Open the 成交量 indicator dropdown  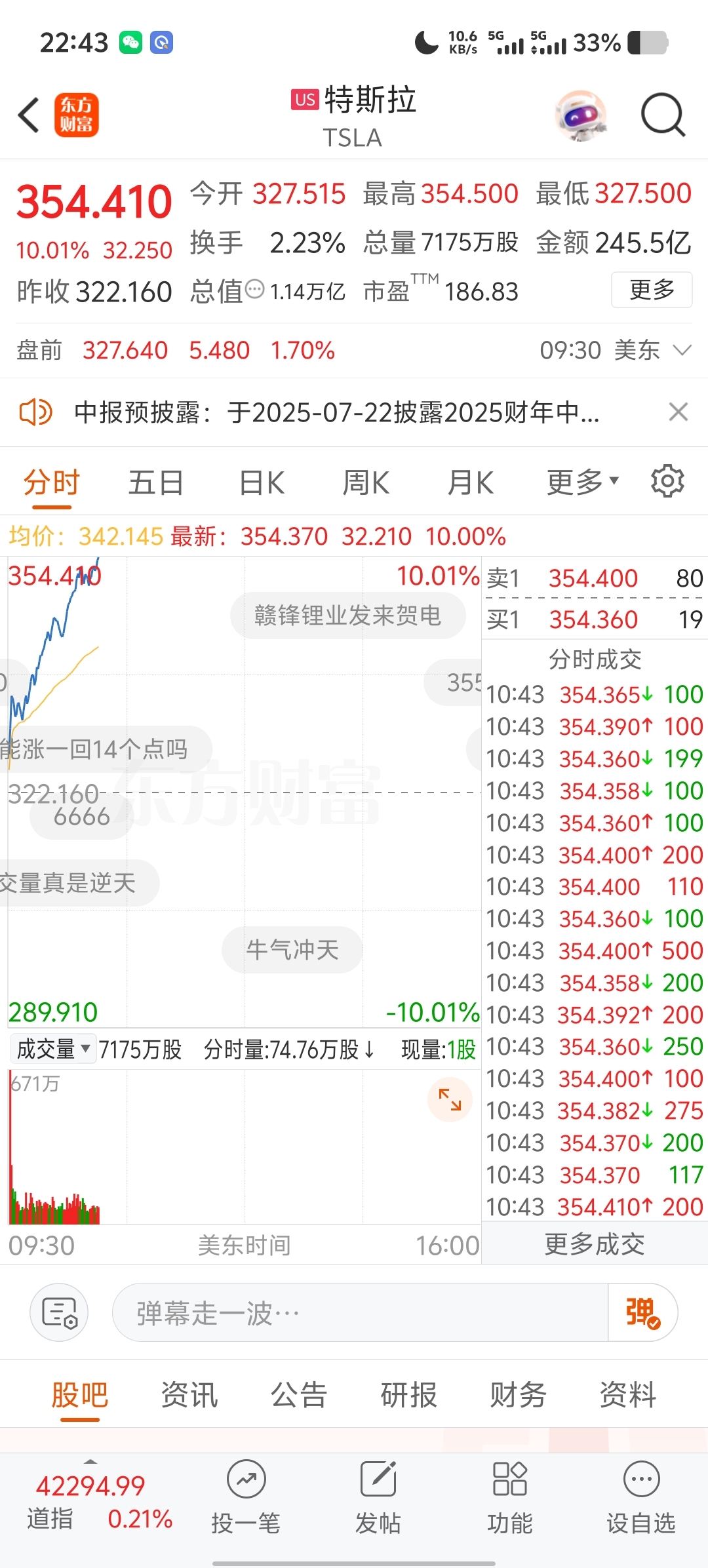52,1049
